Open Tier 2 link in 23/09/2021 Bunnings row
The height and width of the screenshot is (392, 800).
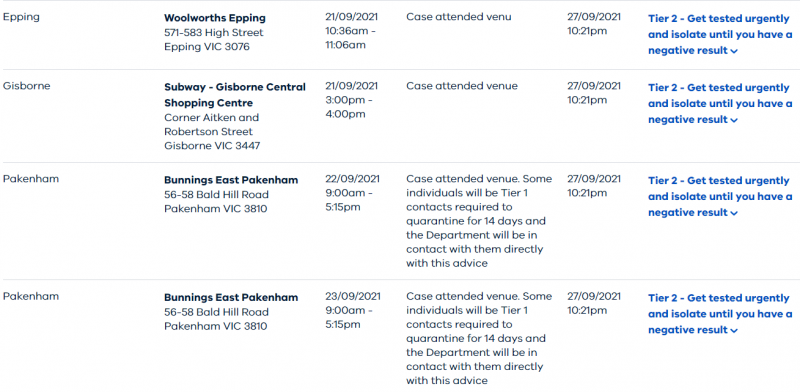pos(720,314)
